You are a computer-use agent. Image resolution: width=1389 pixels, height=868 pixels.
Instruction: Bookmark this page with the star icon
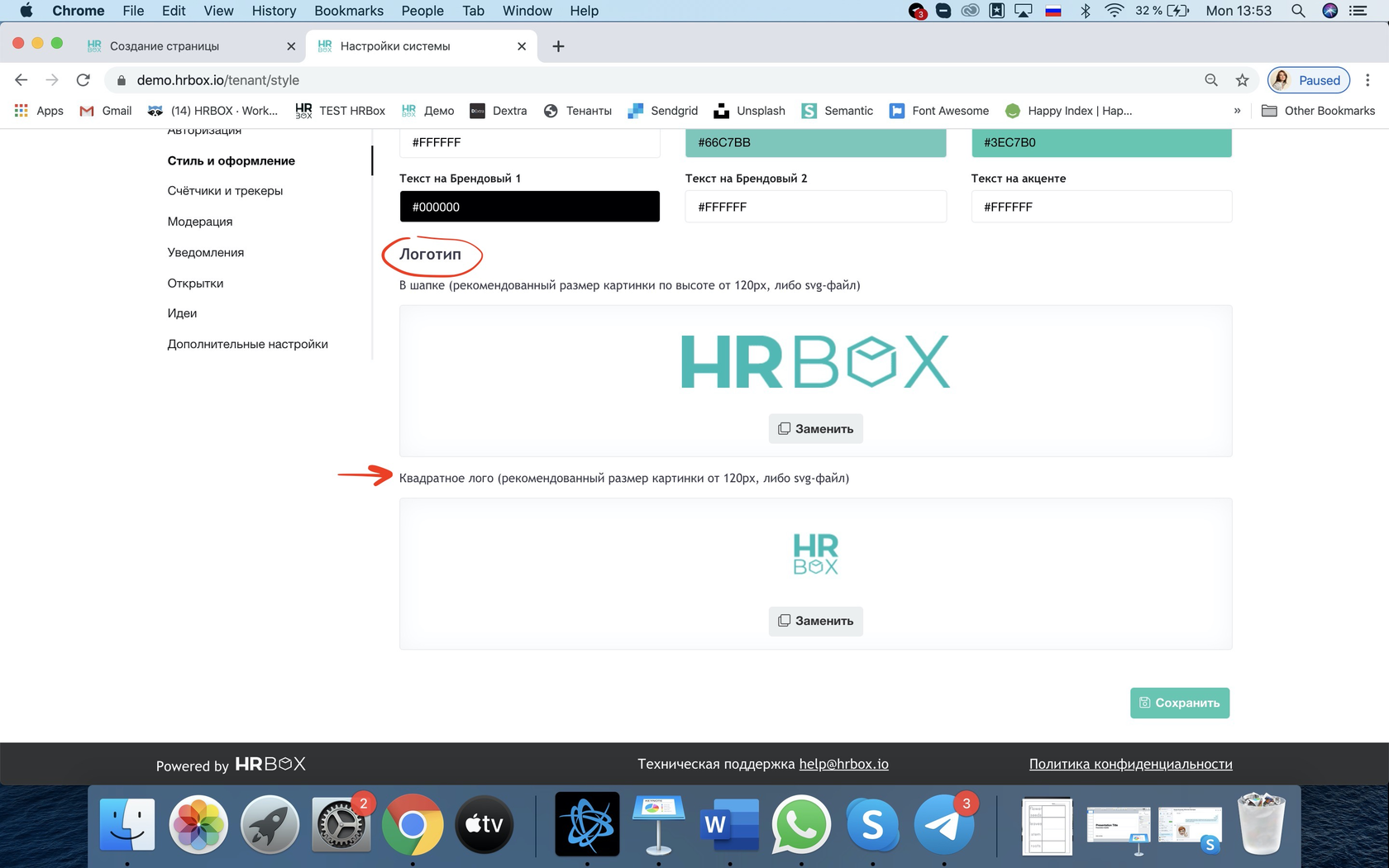pos(1242,80)
